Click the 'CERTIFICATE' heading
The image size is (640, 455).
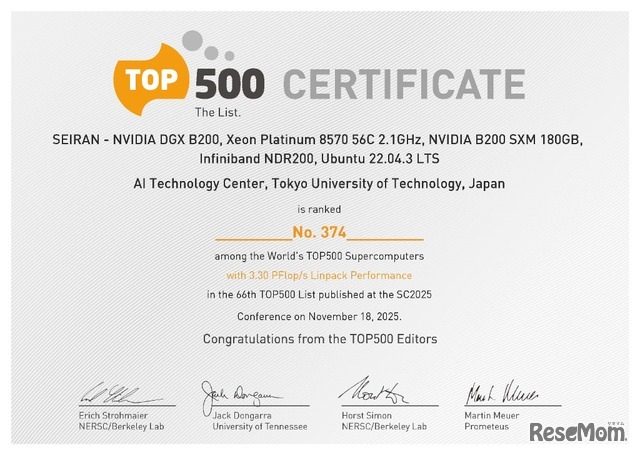tap(404, 84)
